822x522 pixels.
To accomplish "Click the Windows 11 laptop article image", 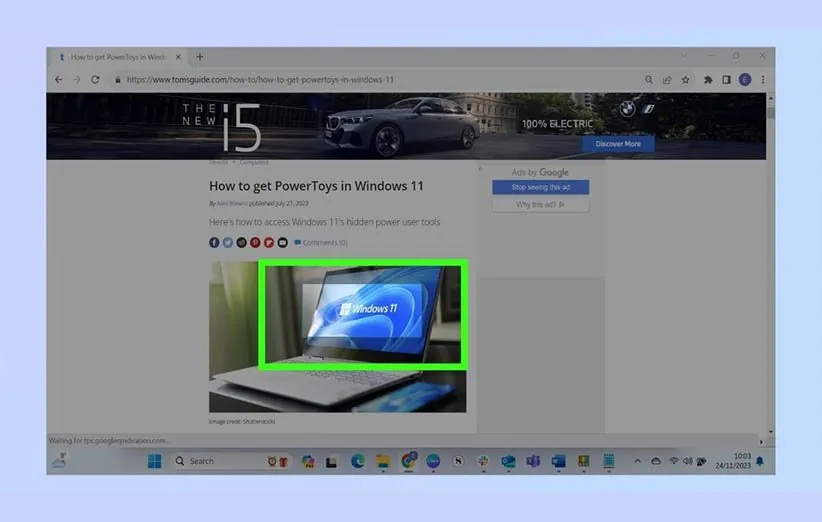I will (337, 335).
